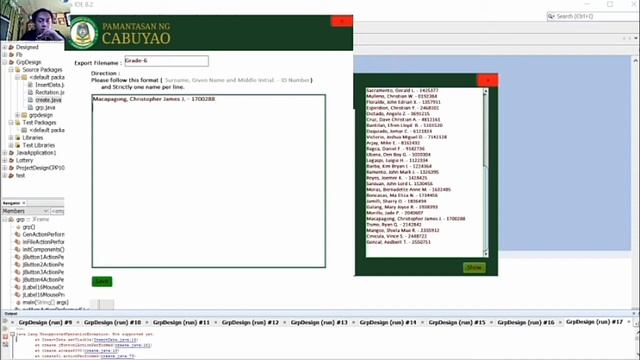Expand the Designed project node

click(x=4, y=47)
